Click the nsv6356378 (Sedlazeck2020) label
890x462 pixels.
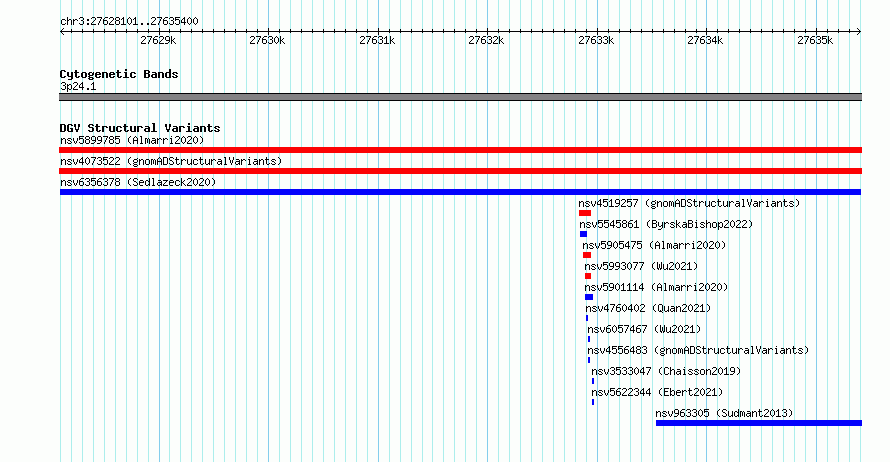point(138,182)
